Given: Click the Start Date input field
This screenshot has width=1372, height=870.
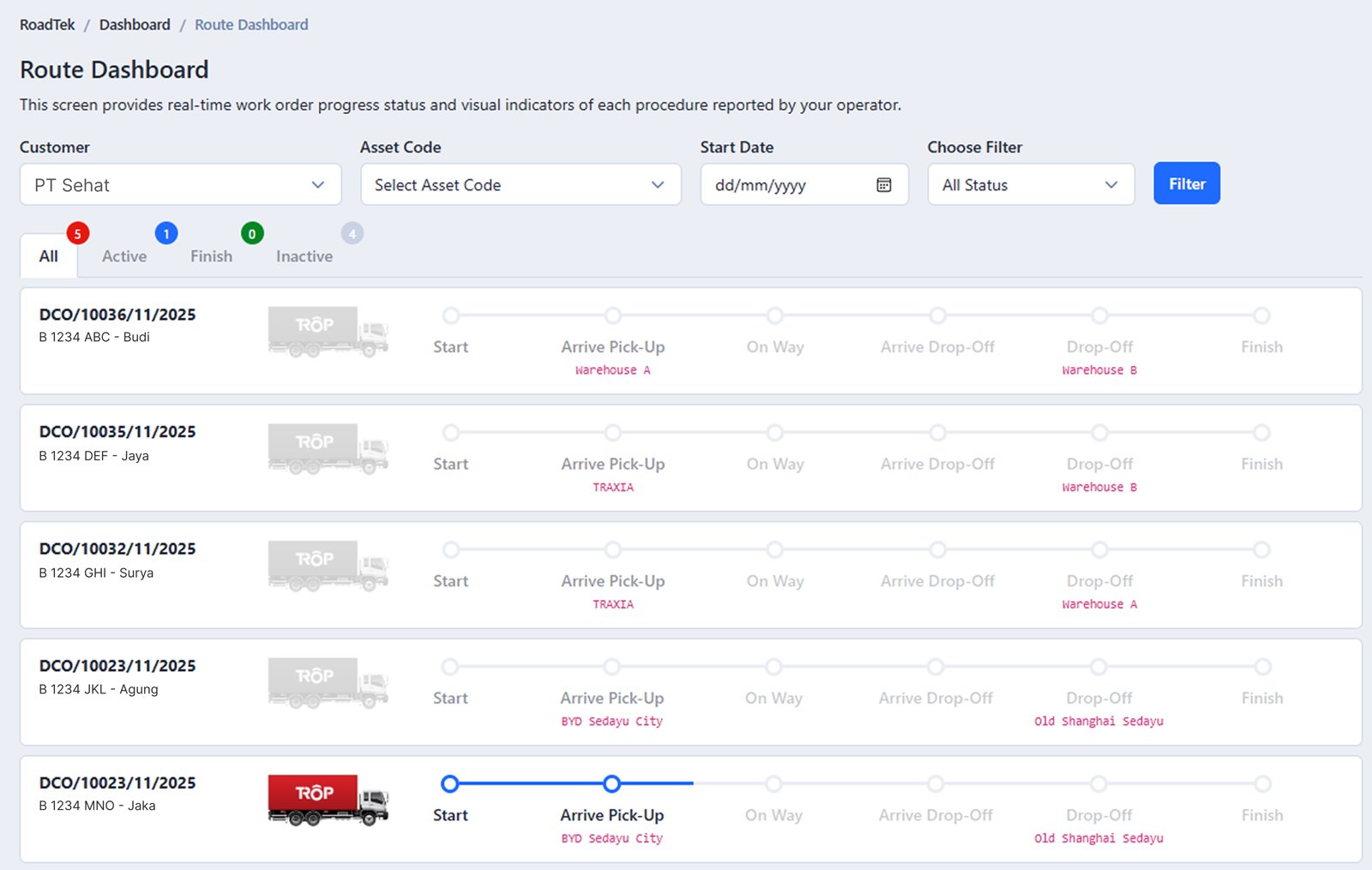Looking at the screenshot, I should 789,185.
